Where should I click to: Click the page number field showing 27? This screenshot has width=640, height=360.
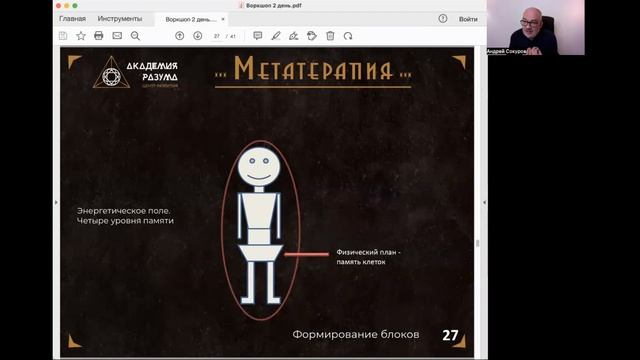click(x=217, y=36)
